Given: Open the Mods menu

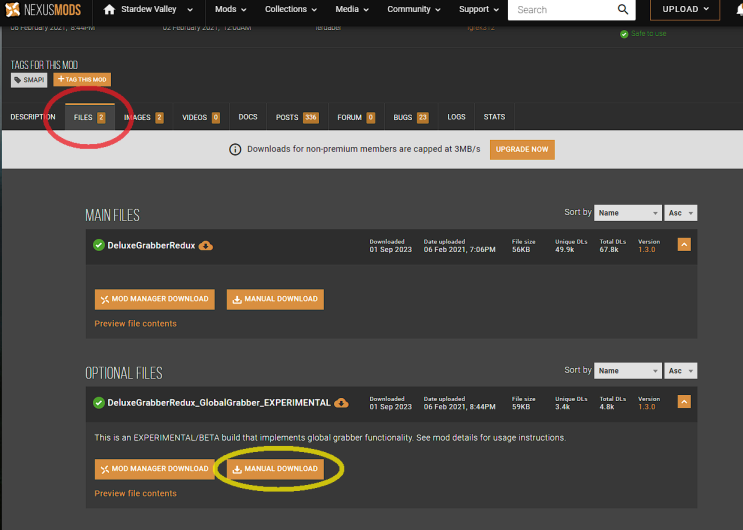Looking at the screenshot, I should tap(231, 9).
